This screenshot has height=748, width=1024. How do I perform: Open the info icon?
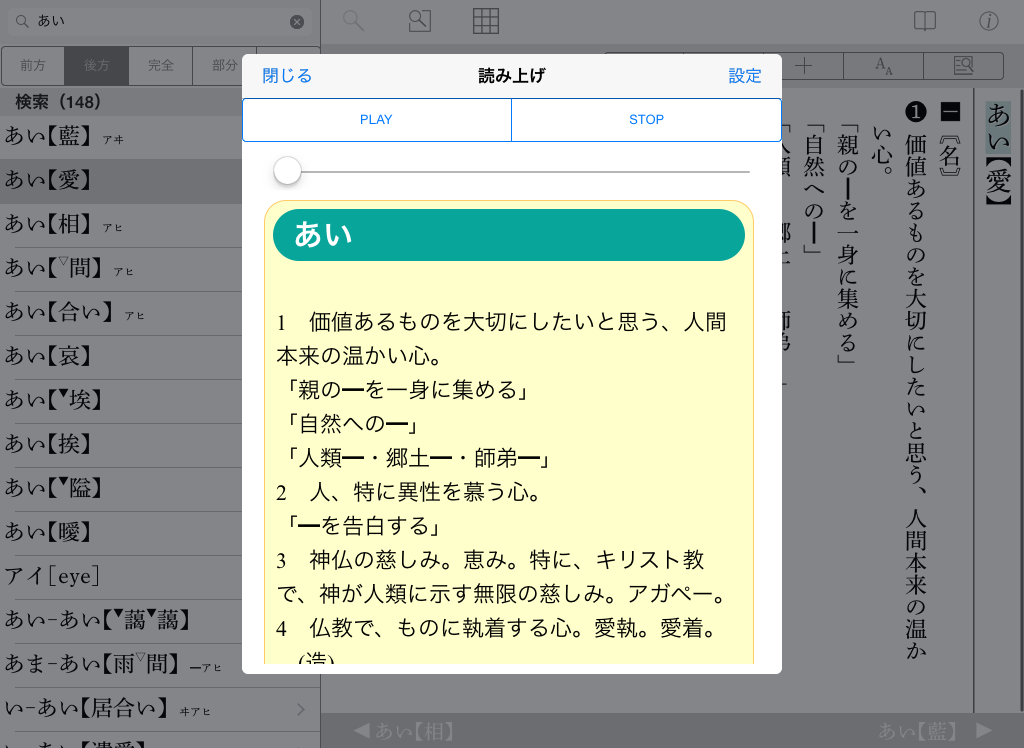click(x=989, y=20)
